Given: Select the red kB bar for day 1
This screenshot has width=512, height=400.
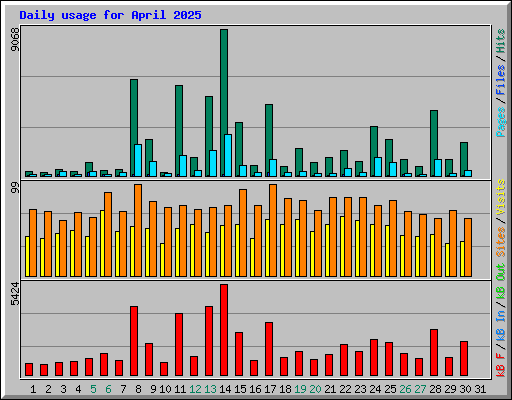Looking at the screenshot, I should tap(29, 370).
